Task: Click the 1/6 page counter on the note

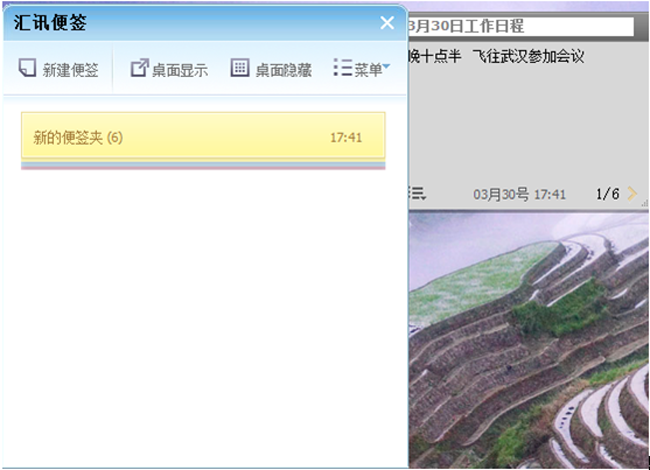Action: [x=607, y=194]
